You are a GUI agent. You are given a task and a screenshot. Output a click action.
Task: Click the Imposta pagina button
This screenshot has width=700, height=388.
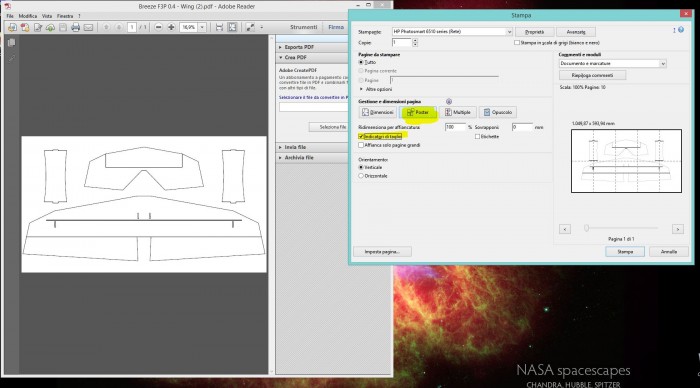pos(382,252)
